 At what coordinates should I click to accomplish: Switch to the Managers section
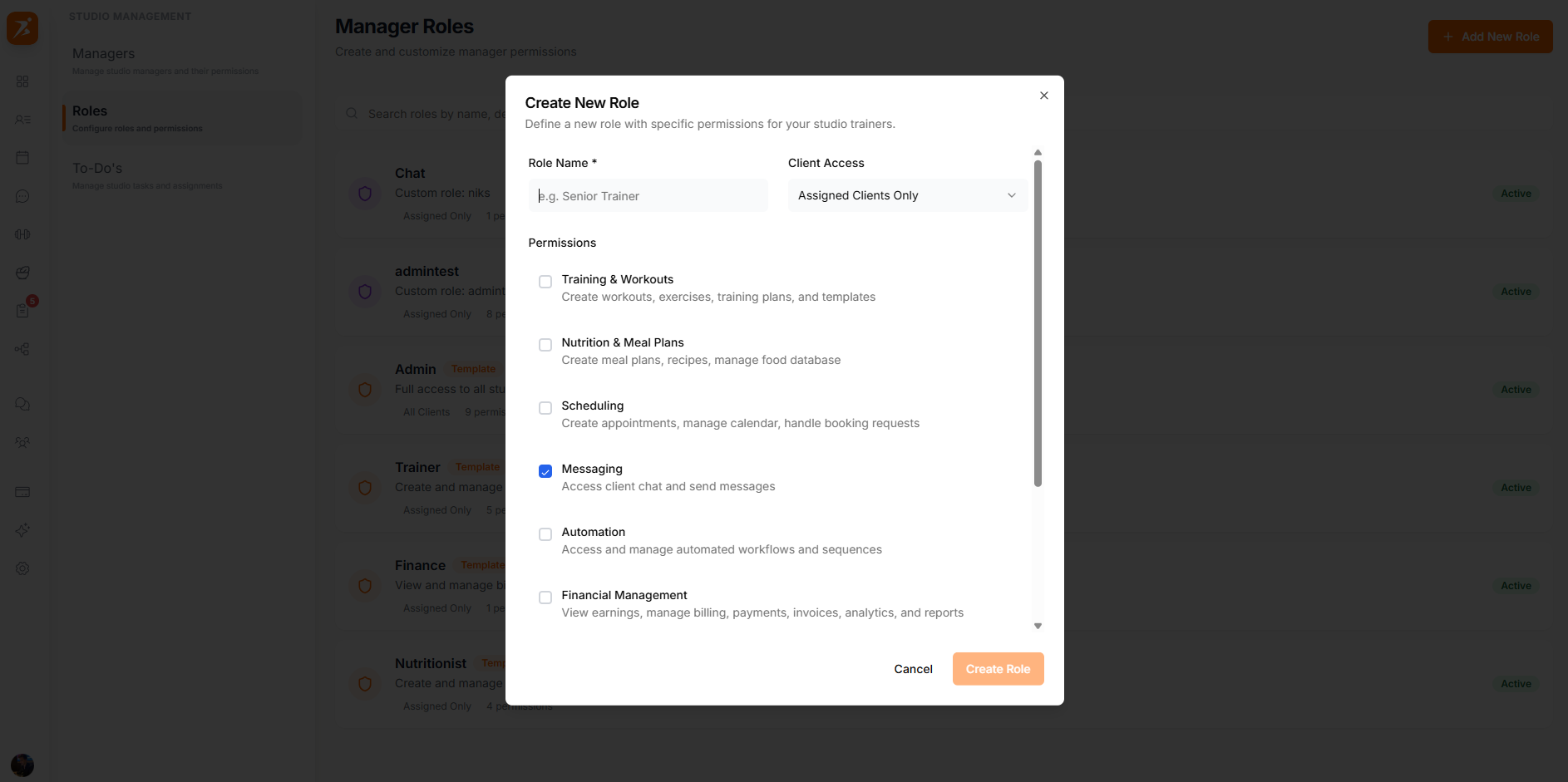click(x=103, y=53)
